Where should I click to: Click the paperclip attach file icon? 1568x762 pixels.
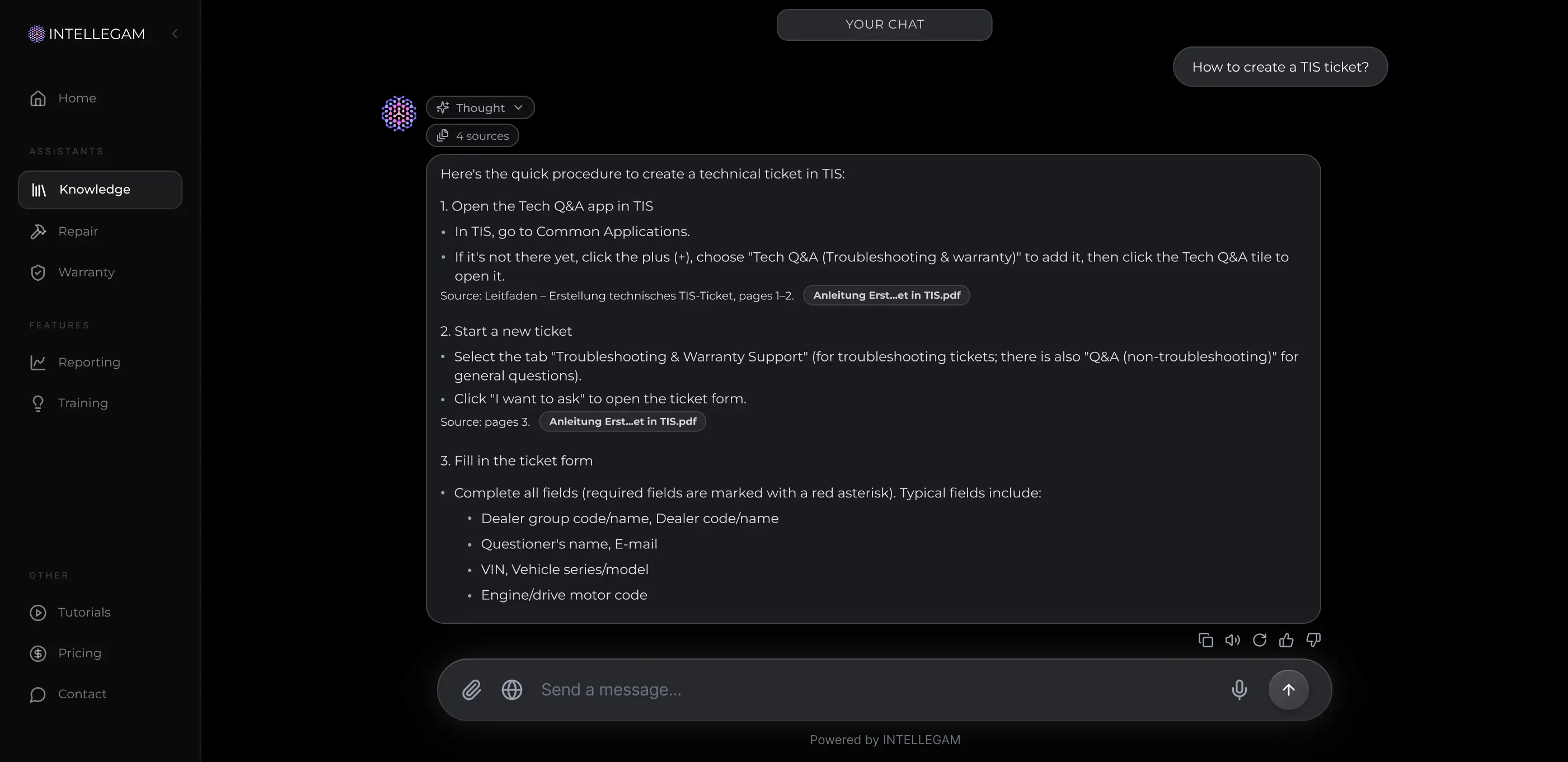pyautogui.click(x=471, y=690)
